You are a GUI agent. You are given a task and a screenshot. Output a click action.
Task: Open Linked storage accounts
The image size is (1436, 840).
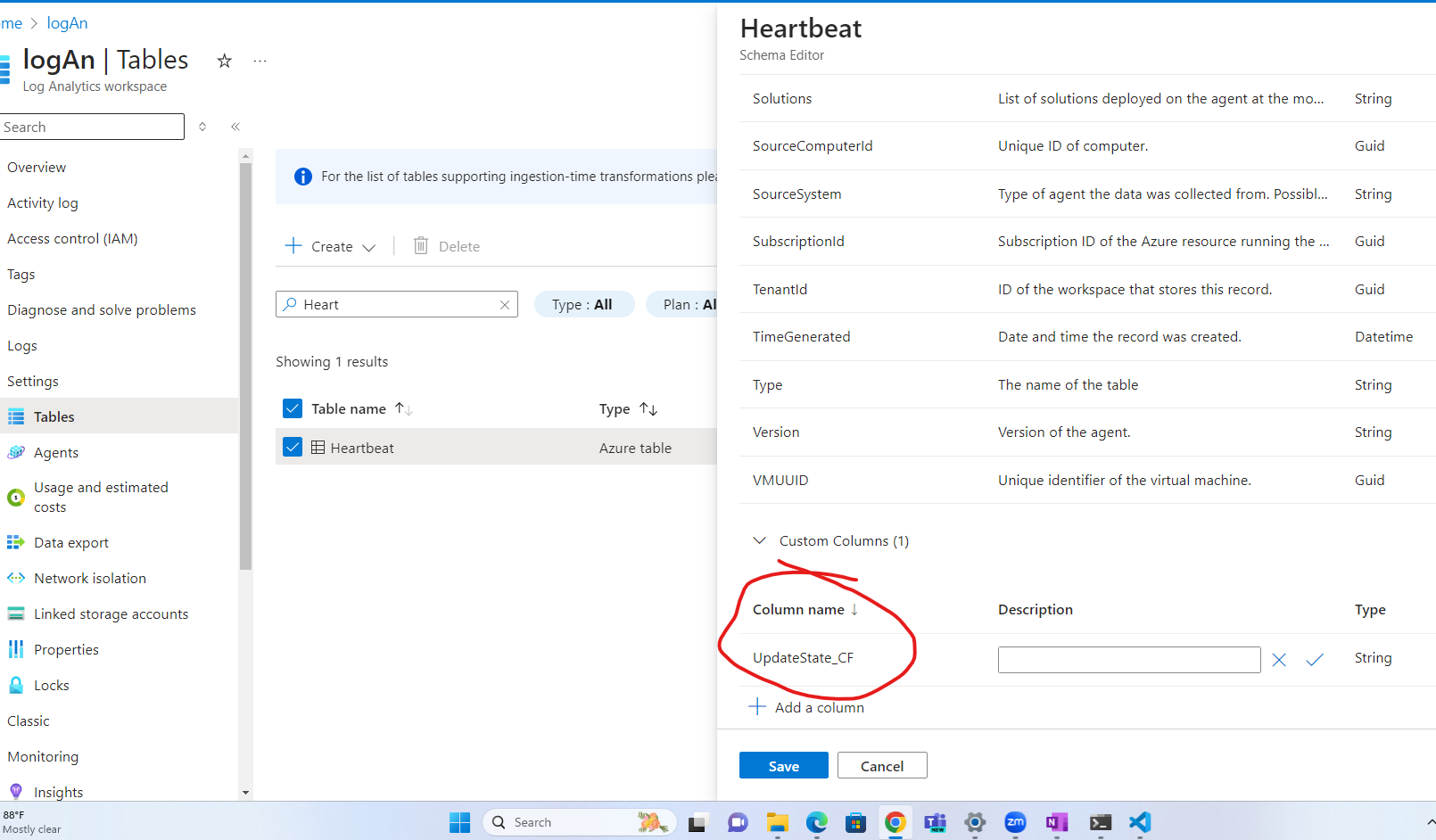111,614
